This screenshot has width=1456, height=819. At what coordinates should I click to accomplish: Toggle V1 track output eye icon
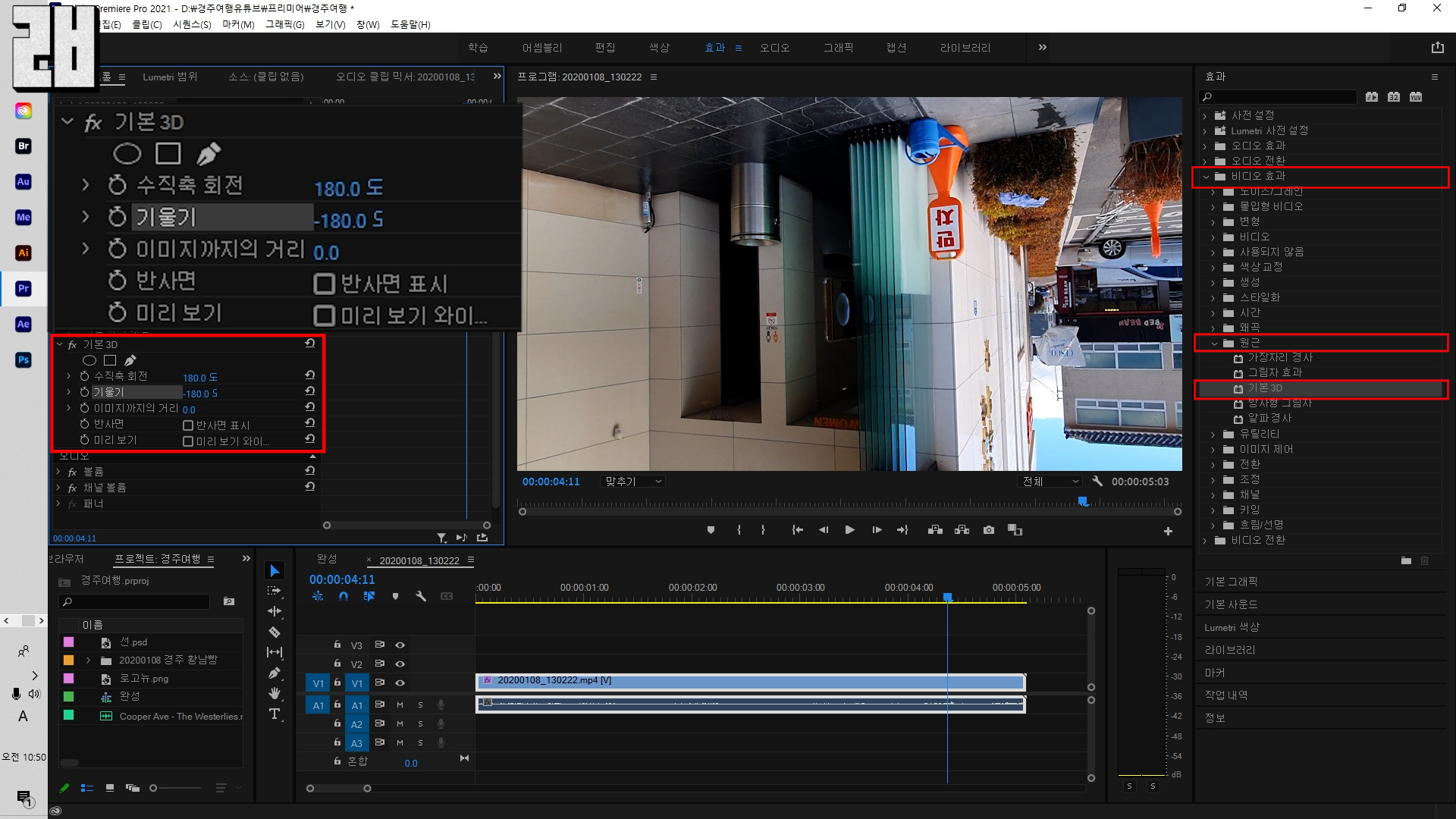[x=400, y=682]
